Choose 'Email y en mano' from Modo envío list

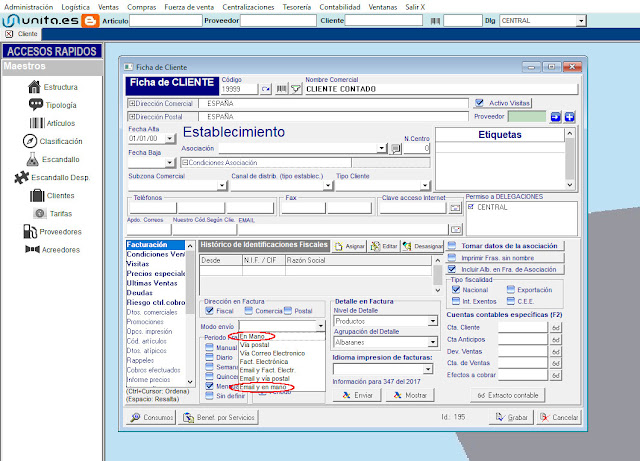click(266, 387)
